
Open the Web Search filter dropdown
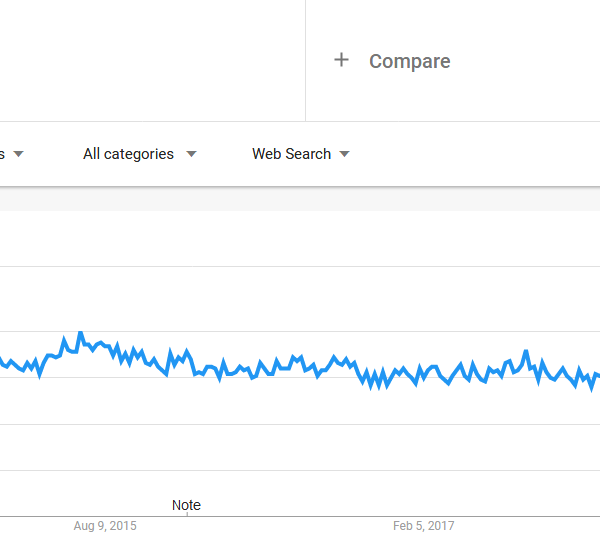(x=291, y=154)
